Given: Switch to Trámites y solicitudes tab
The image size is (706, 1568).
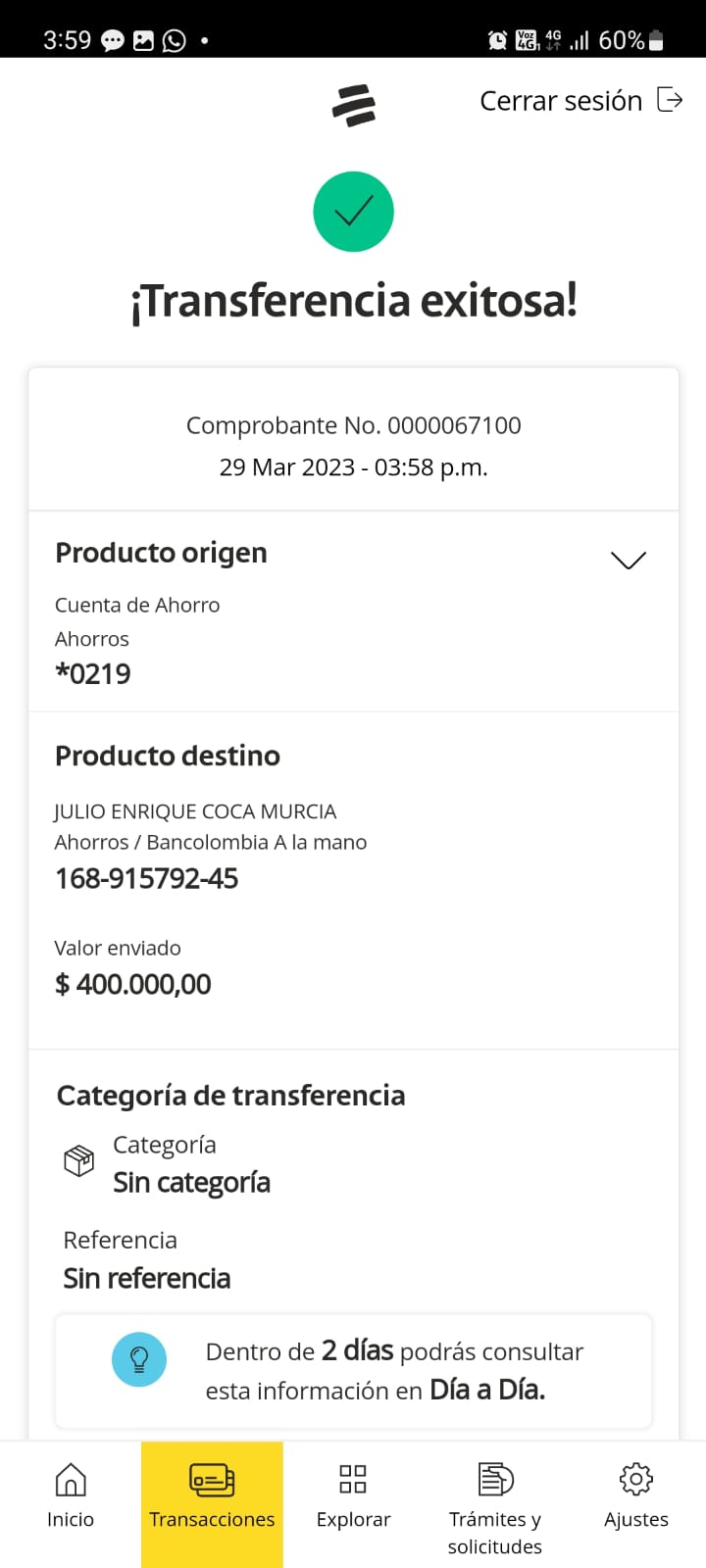Looking at the screenshot, I should 495,1532.
